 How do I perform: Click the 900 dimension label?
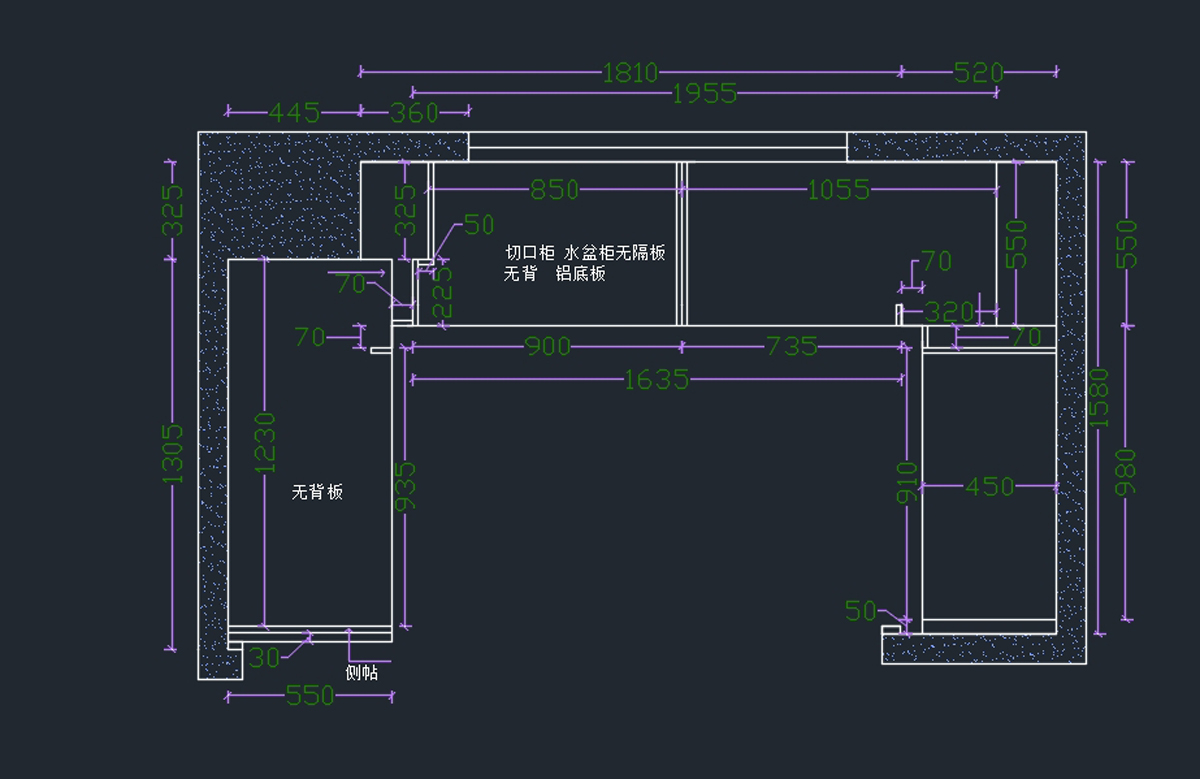pyautogui.click(x=548, y=347)
